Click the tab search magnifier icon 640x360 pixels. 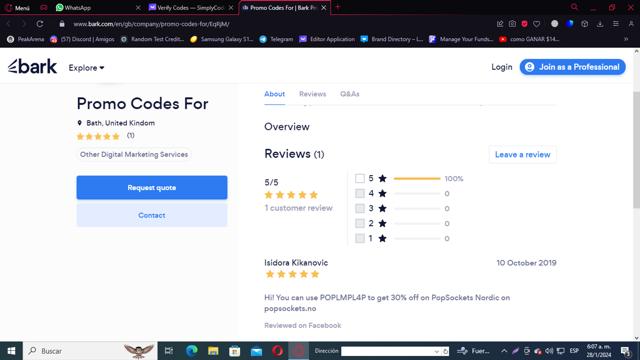coord(574,7)
